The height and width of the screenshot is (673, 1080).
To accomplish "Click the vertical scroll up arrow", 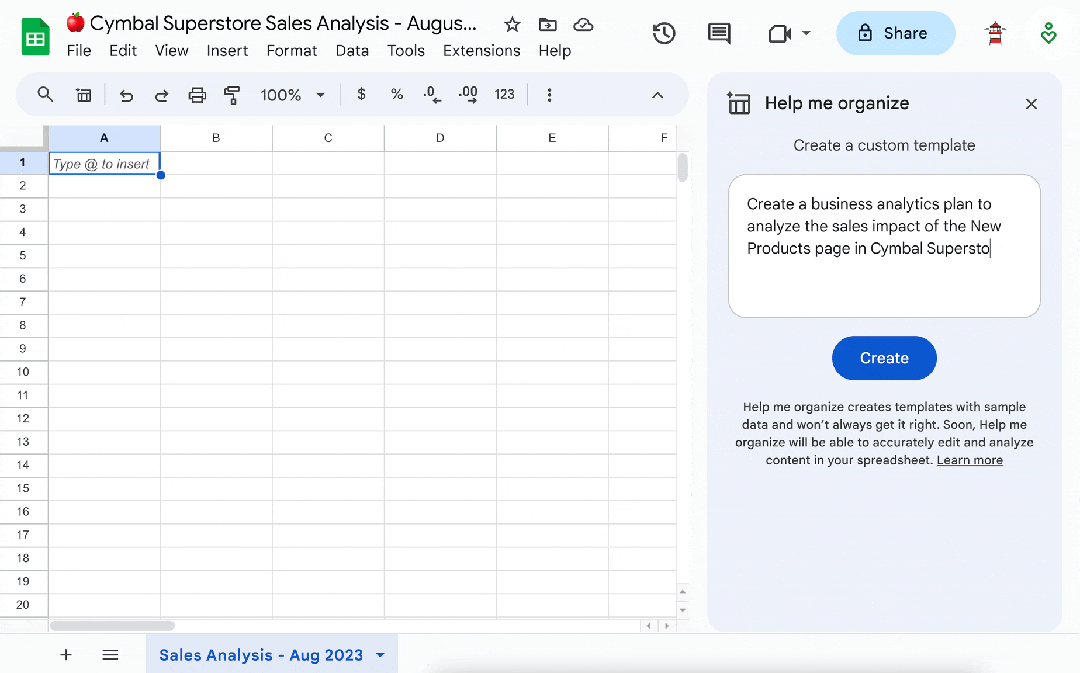I will point(683,592).
